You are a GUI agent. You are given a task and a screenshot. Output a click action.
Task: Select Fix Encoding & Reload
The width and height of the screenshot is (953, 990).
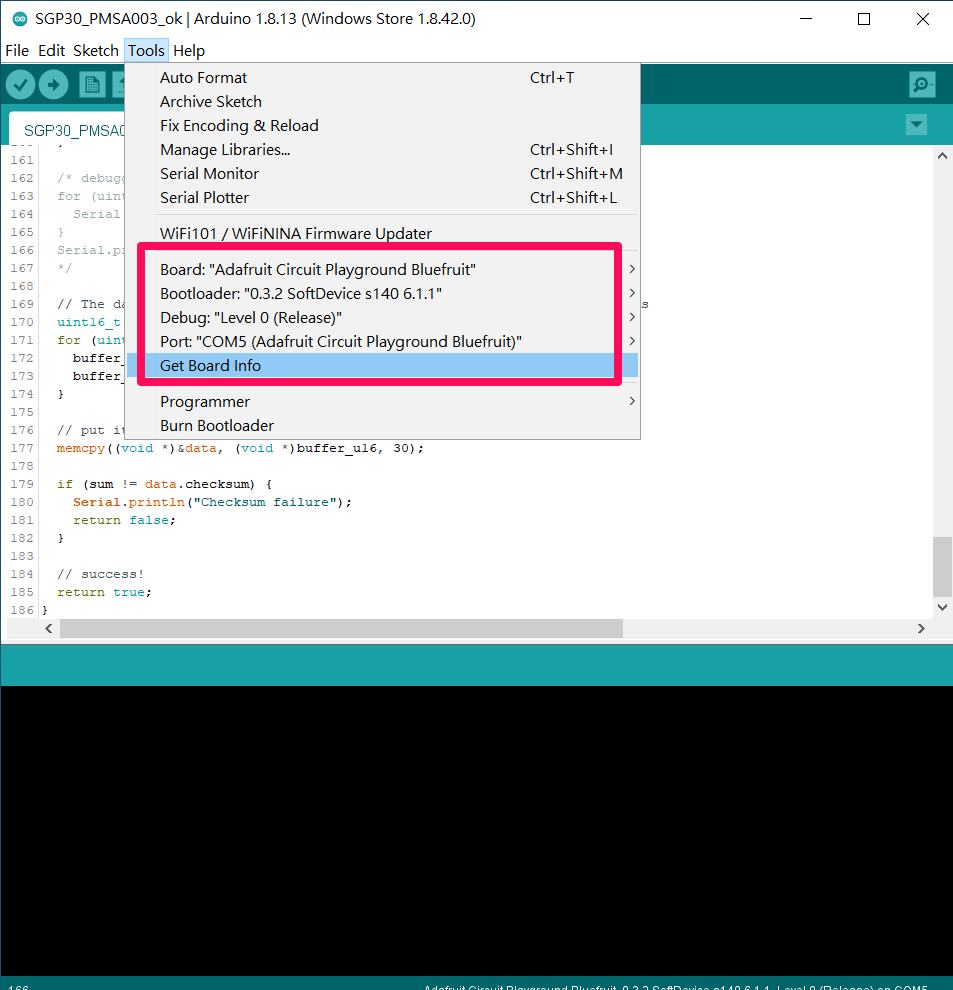coord(382,126)
